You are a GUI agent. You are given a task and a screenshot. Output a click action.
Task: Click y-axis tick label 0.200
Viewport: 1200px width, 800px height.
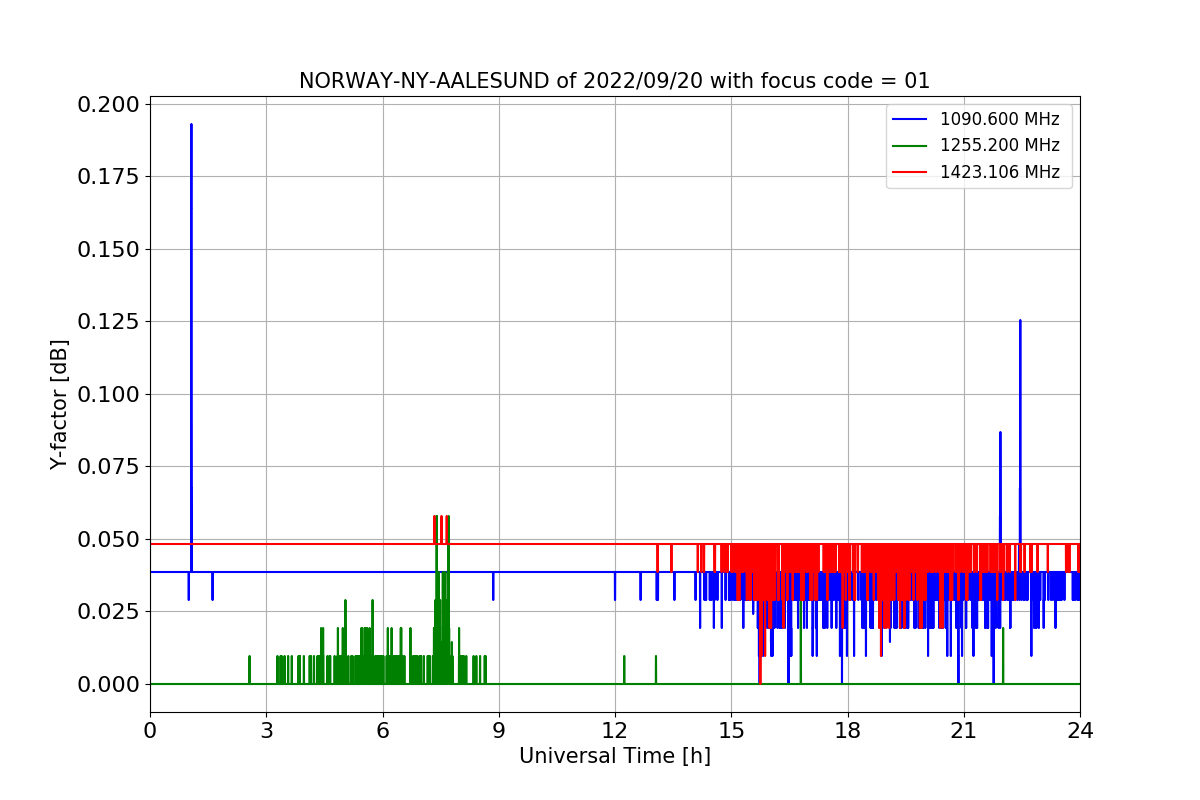(109, 105)
